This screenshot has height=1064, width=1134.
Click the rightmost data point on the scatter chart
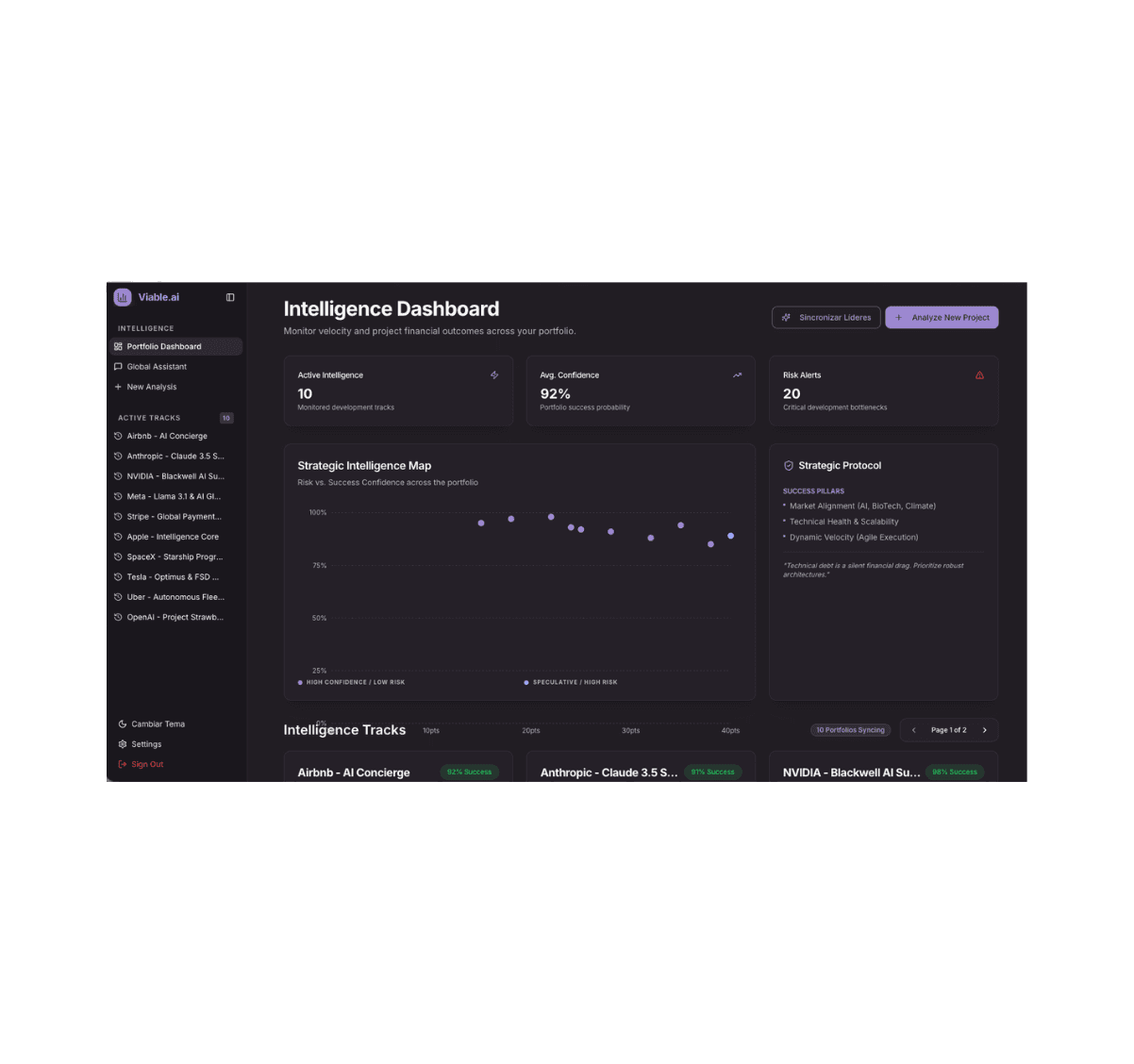(731, 536)
